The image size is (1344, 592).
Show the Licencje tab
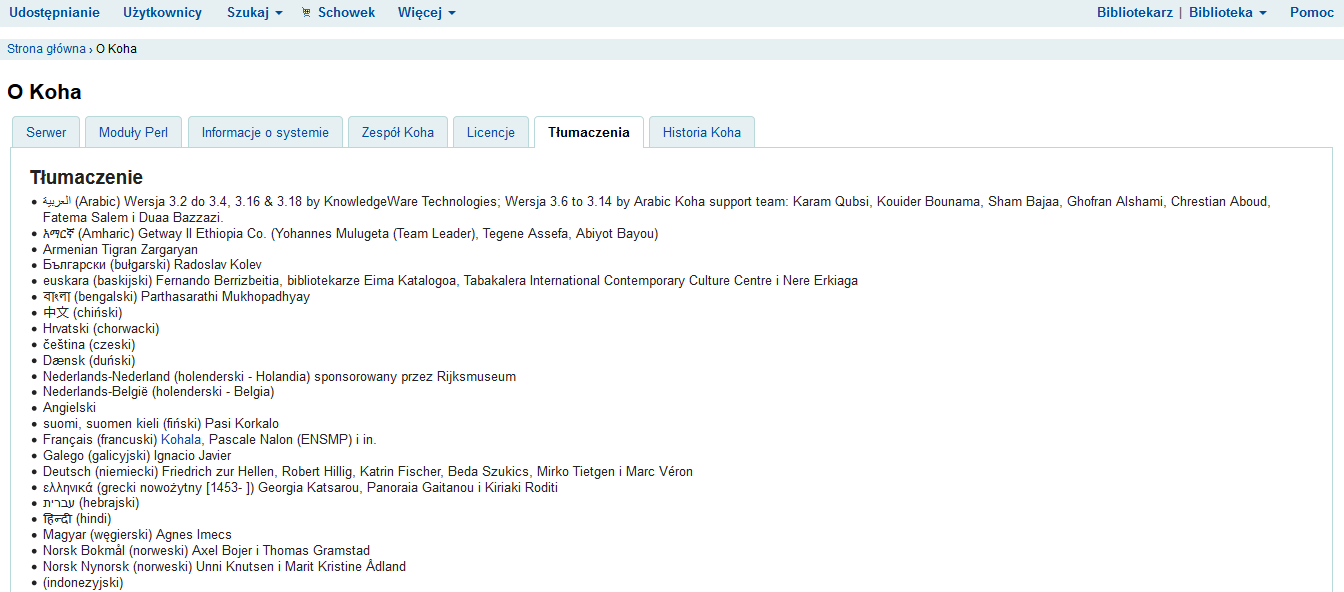click(490, 132)
